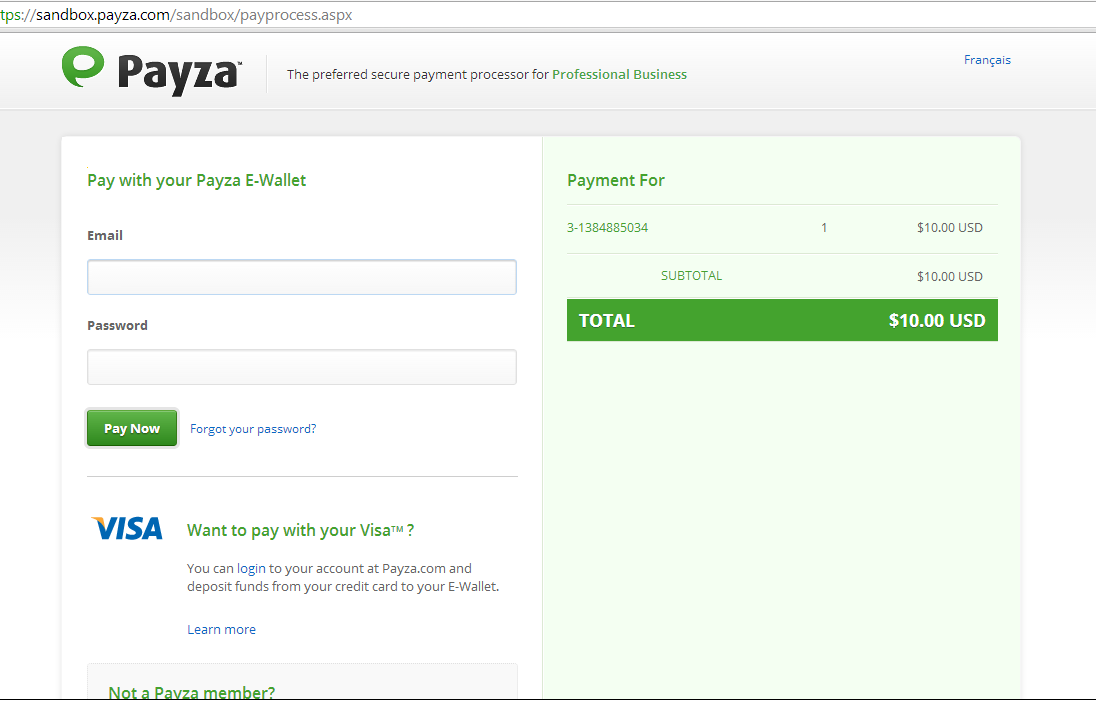Open the Forgot your password link
This screenshot has height=702, width=1096.
coord(253,429)
